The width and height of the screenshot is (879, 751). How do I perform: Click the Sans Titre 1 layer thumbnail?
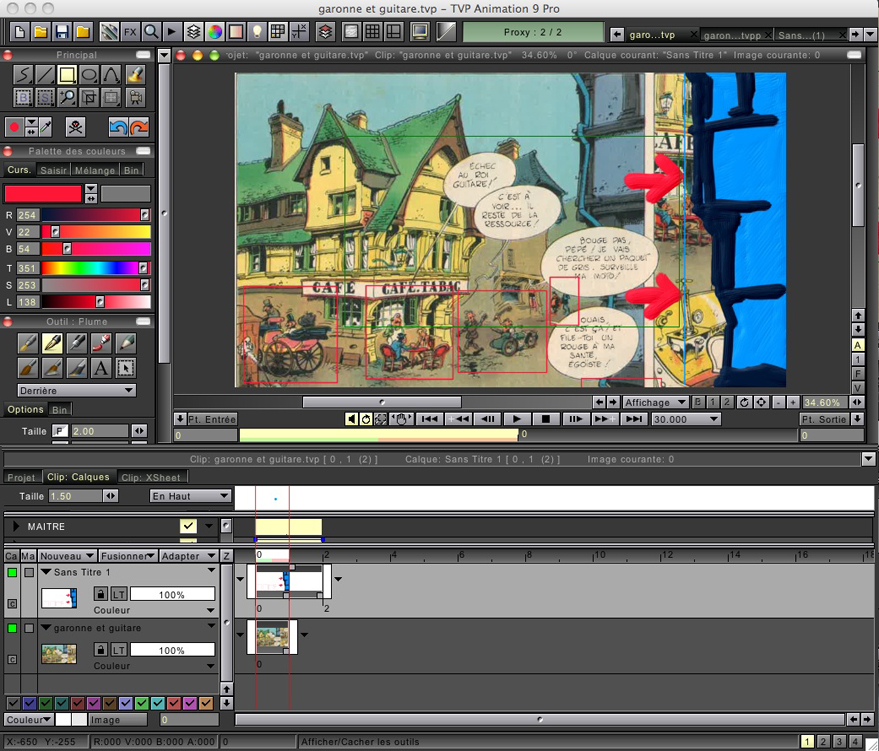click(59, 597)
